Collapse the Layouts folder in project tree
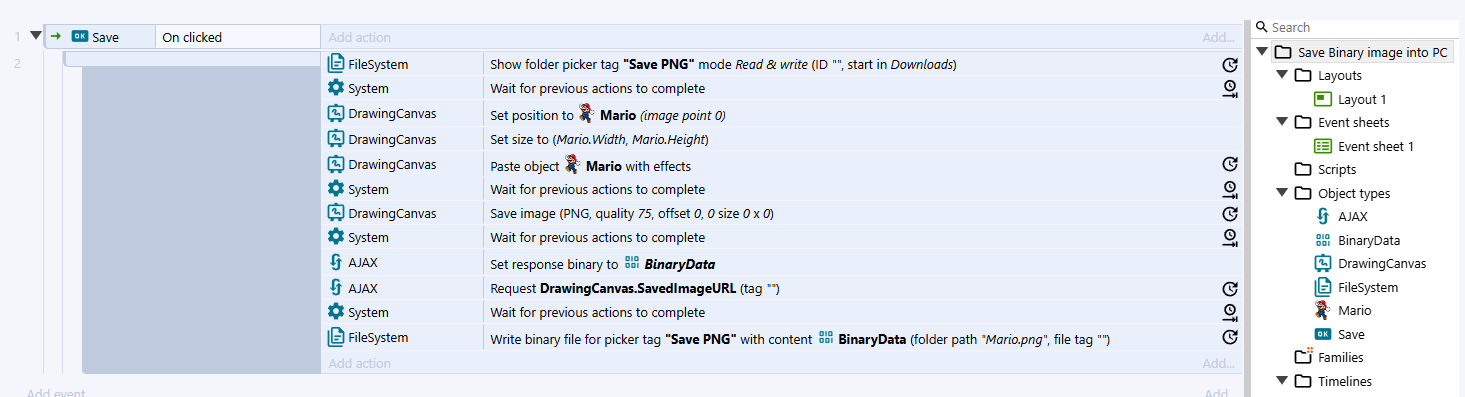The width and height of the screenshot is (1465, 397). point(1282,75)
